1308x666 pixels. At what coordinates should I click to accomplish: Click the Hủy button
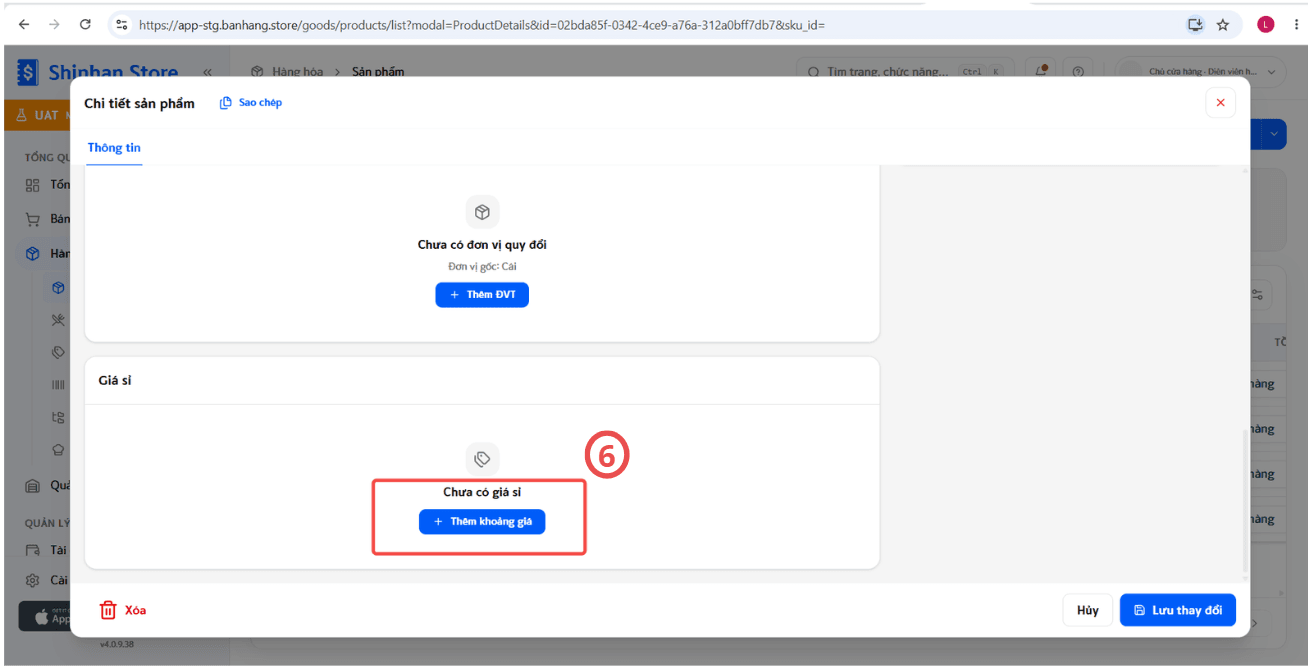(x=1087, y=610)
